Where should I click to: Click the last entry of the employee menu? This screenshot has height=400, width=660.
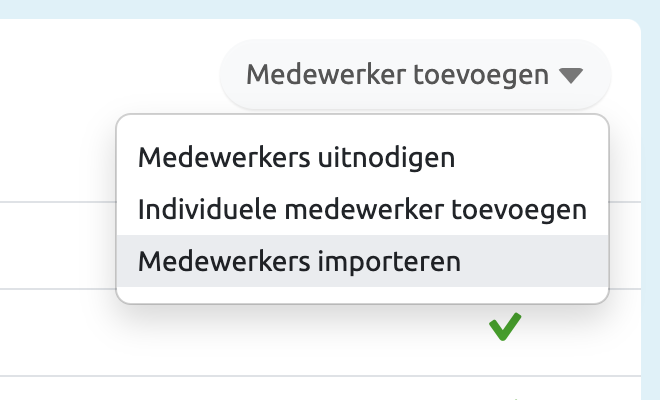point(300,262)
